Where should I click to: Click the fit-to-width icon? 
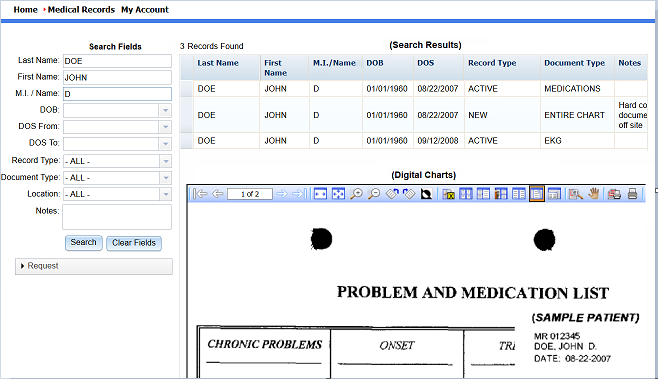tap(320, 193)
